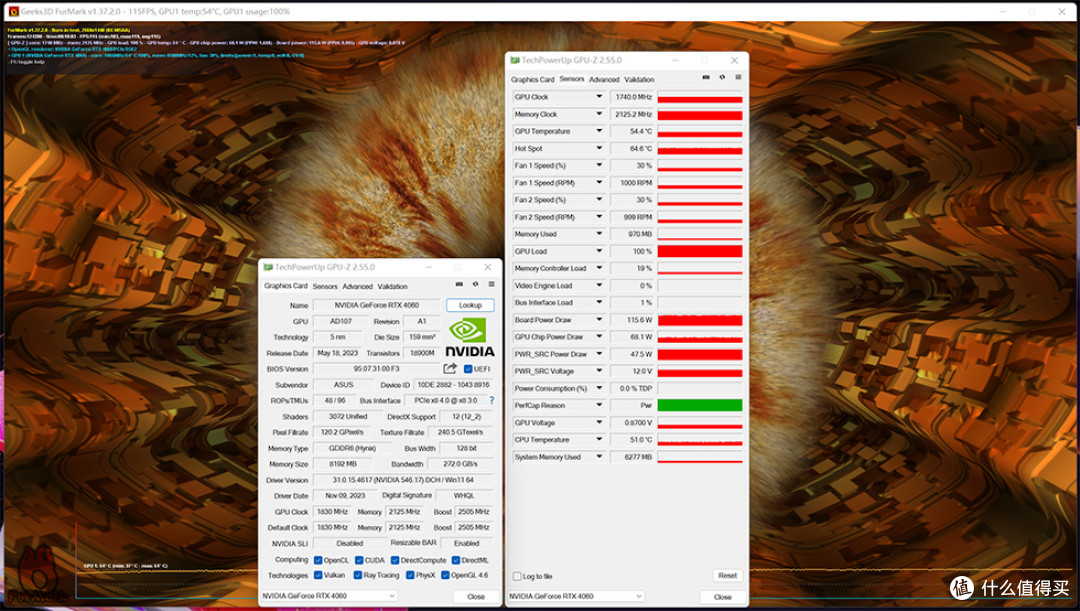Click the Release Date field May 18, 2023
Viewport: 1080px width, 611px height.
tap(338, 353)
